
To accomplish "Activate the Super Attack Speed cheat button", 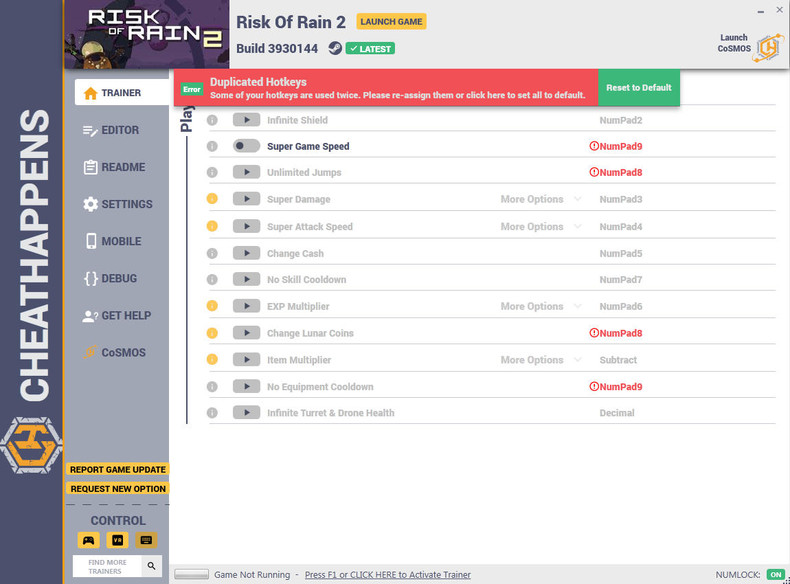I will [x=246, y=226].
